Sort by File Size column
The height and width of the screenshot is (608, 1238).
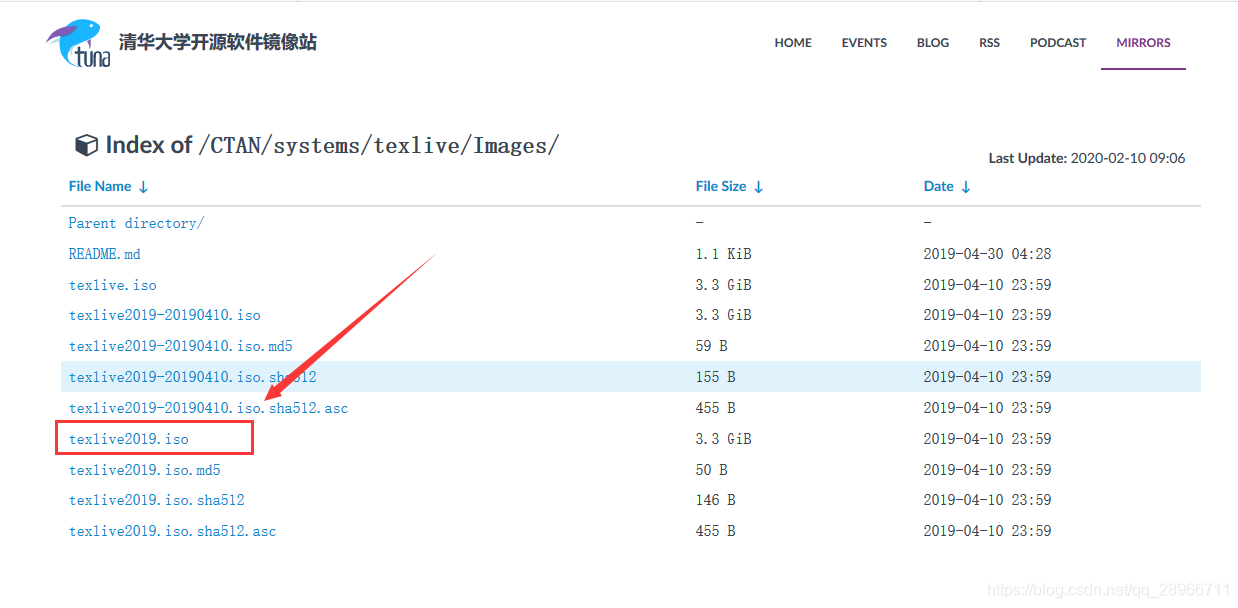coord(729,186)
